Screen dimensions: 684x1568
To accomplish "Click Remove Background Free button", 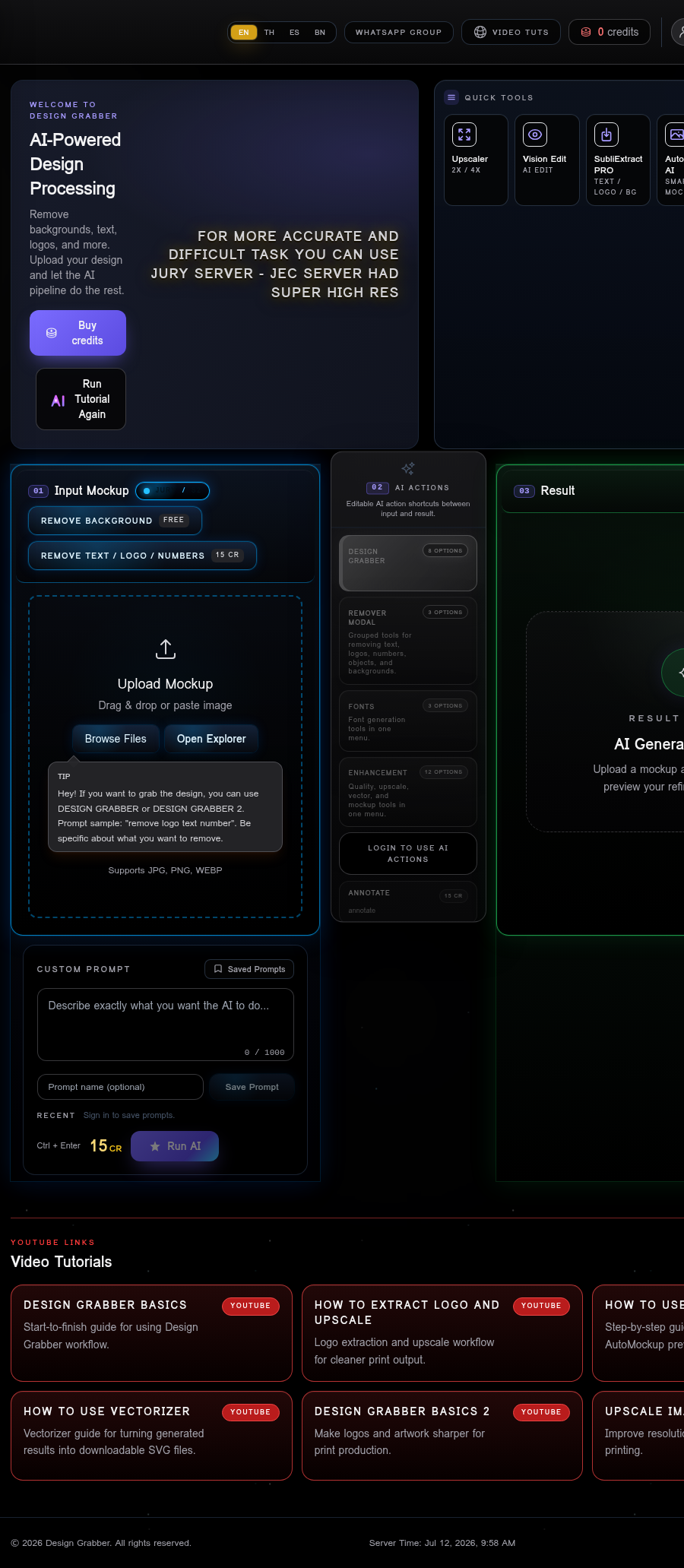I will pos(115,521).
